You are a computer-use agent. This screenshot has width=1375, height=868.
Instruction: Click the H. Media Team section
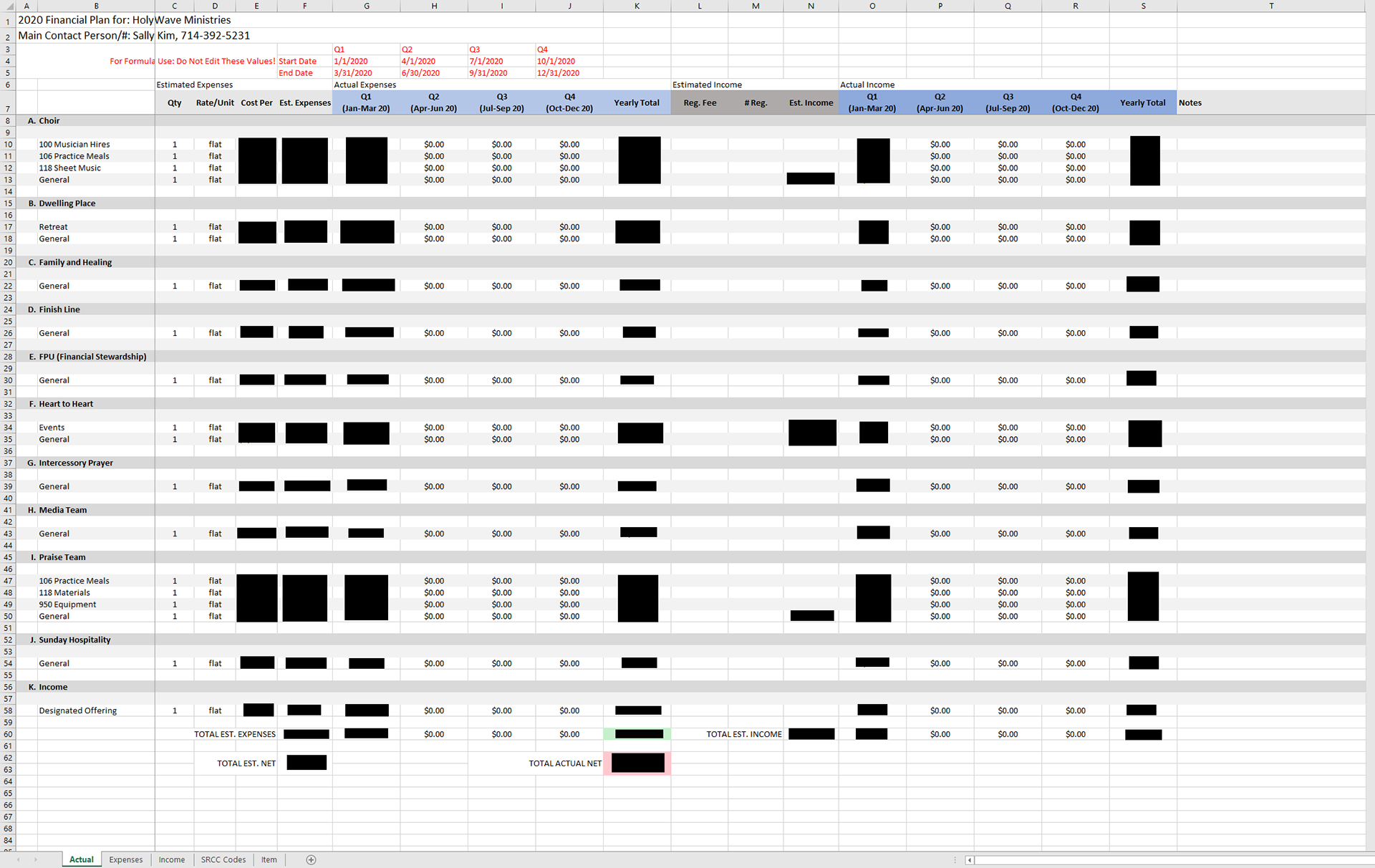[57, 510]
